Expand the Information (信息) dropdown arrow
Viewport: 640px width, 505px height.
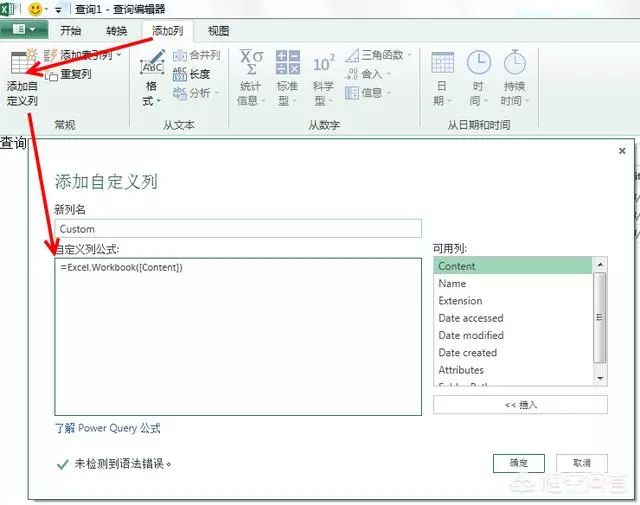[x=389, y=93]
